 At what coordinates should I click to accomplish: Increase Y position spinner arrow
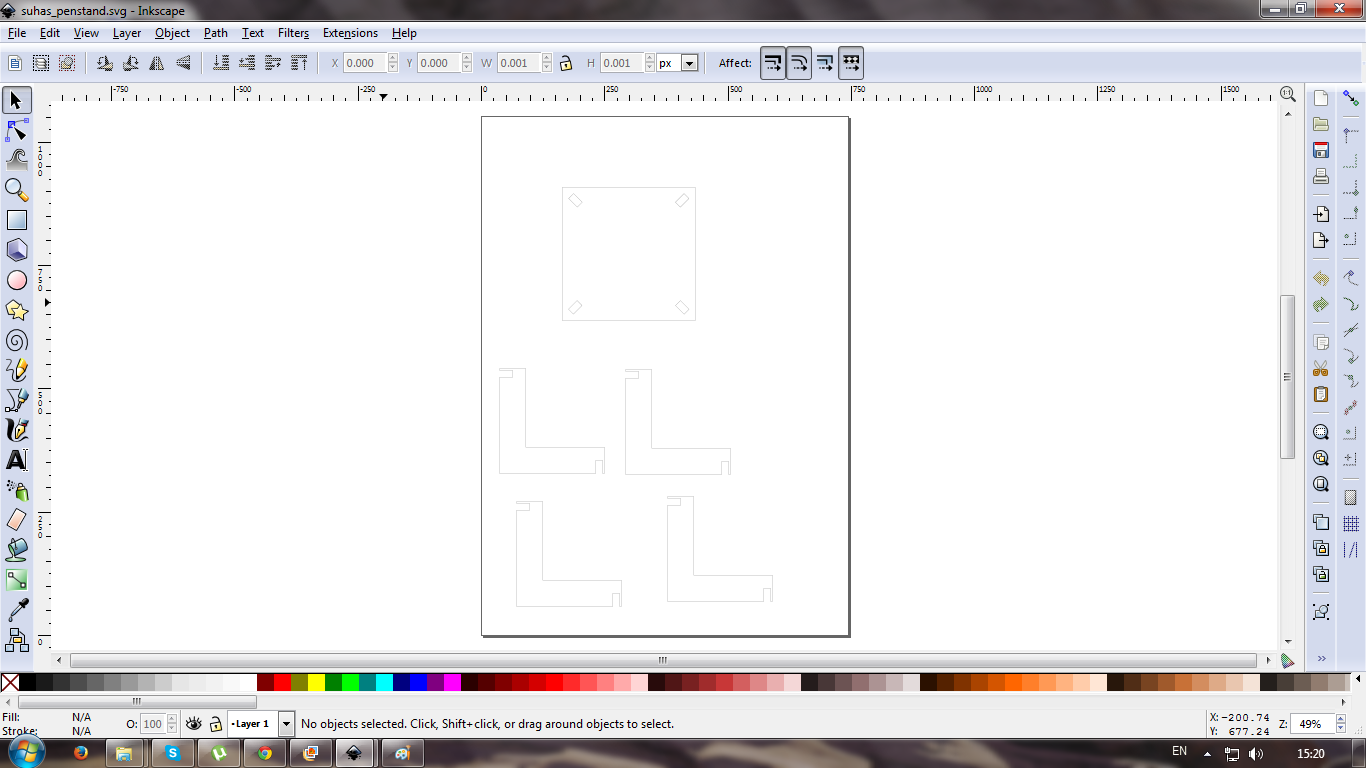pos(466,58)
